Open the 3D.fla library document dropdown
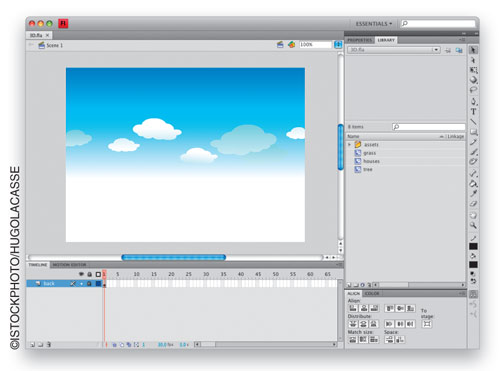Screen dimensions: 500x371 point(394,50)
